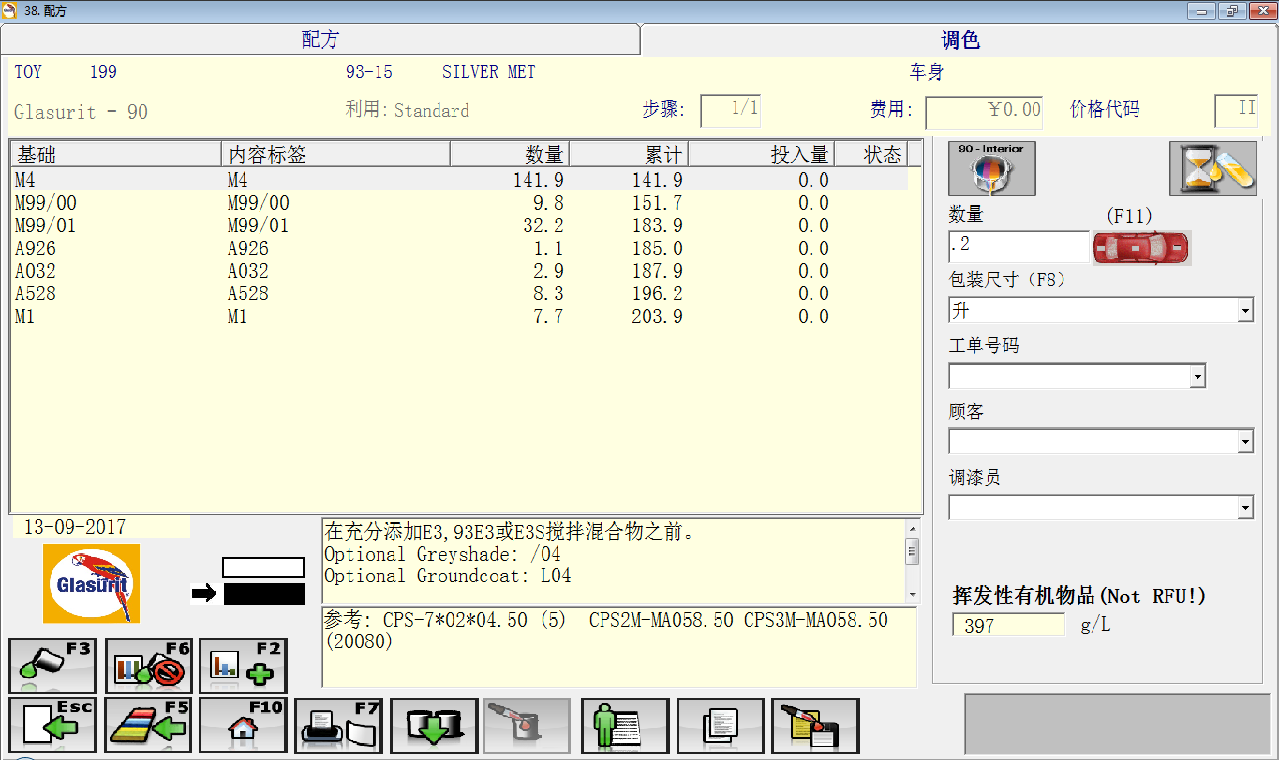Click the date 13-09-2017
The height and width of the screenshot is (761, 1280).
[75, 527]
